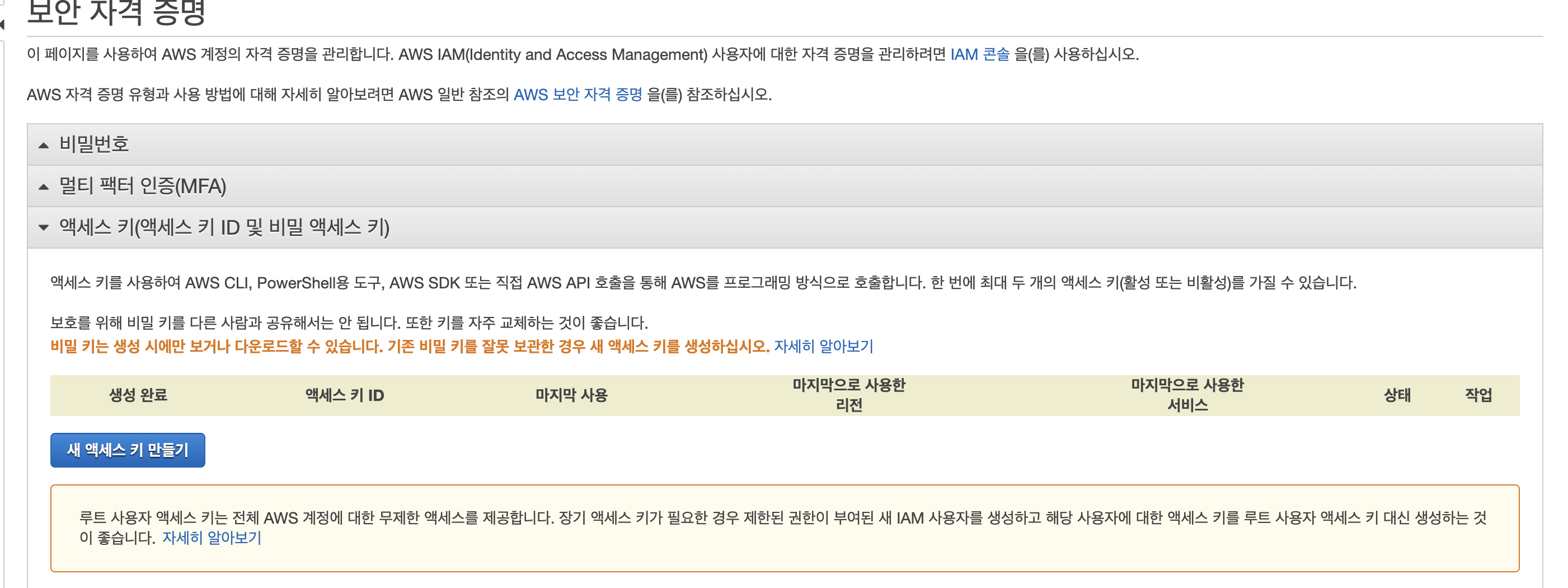Select the 생성 완료 column header
The image size is (1568, 588).
click(x=138, y=395)
